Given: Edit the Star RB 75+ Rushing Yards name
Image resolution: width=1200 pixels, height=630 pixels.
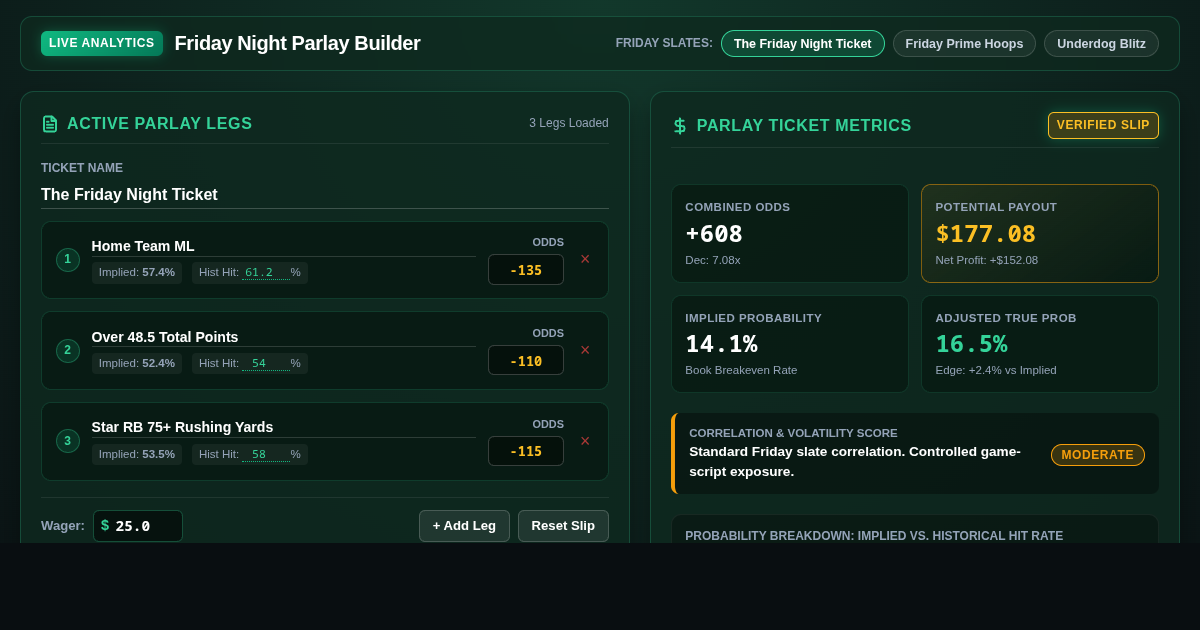Looking at the screenshot, I should (284, 427).
